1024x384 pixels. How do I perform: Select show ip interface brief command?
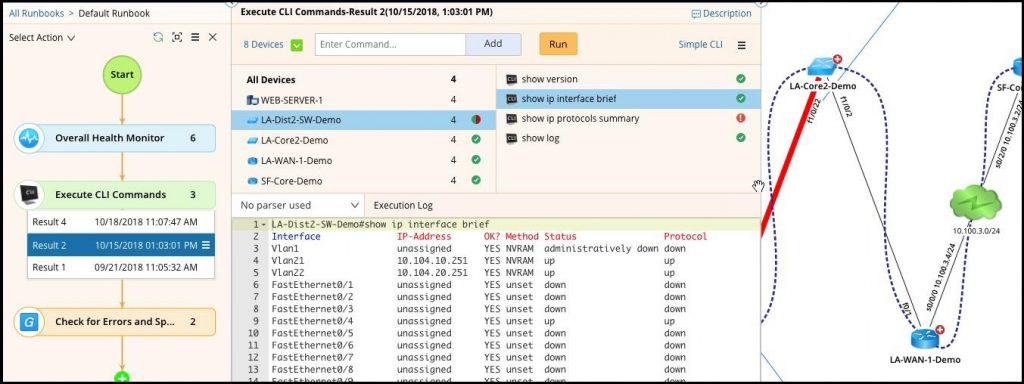(628, 99)
